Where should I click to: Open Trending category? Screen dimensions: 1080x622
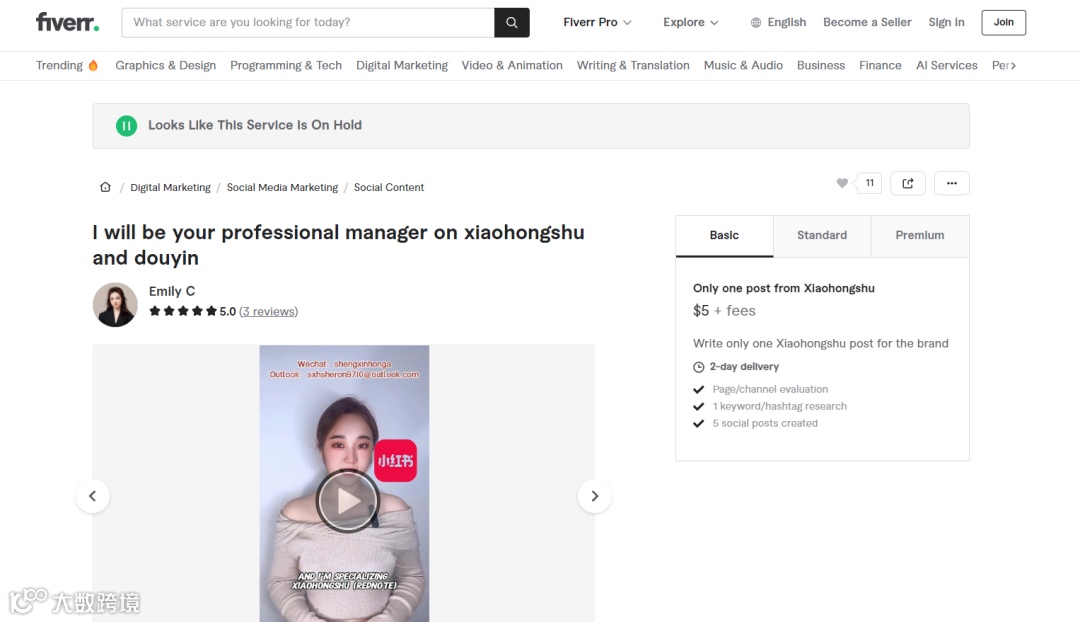pyautogui.click(x=67, y=65)
